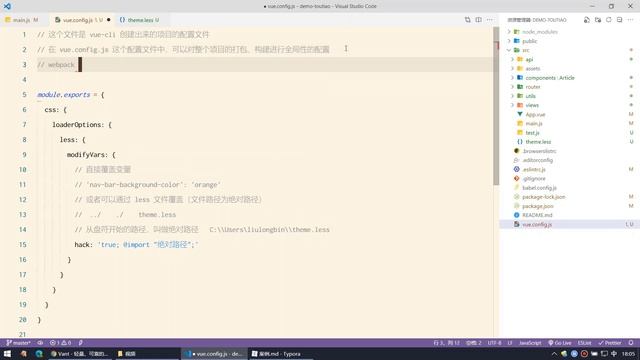
Task: Refresh the Explorer file tree
Action: pyautogui.click(x=609, y=20)
